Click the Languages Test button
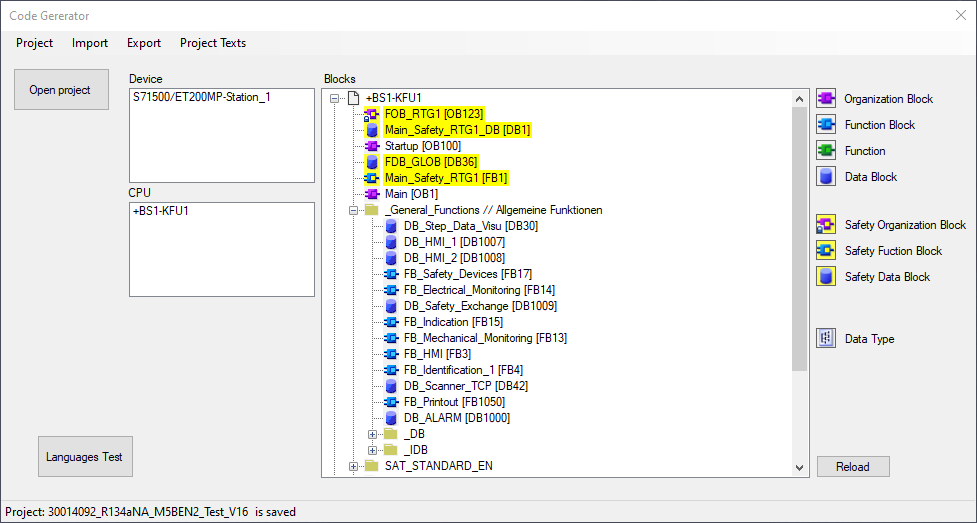Viewport: 977px width, 523px height. coord(84,457)
